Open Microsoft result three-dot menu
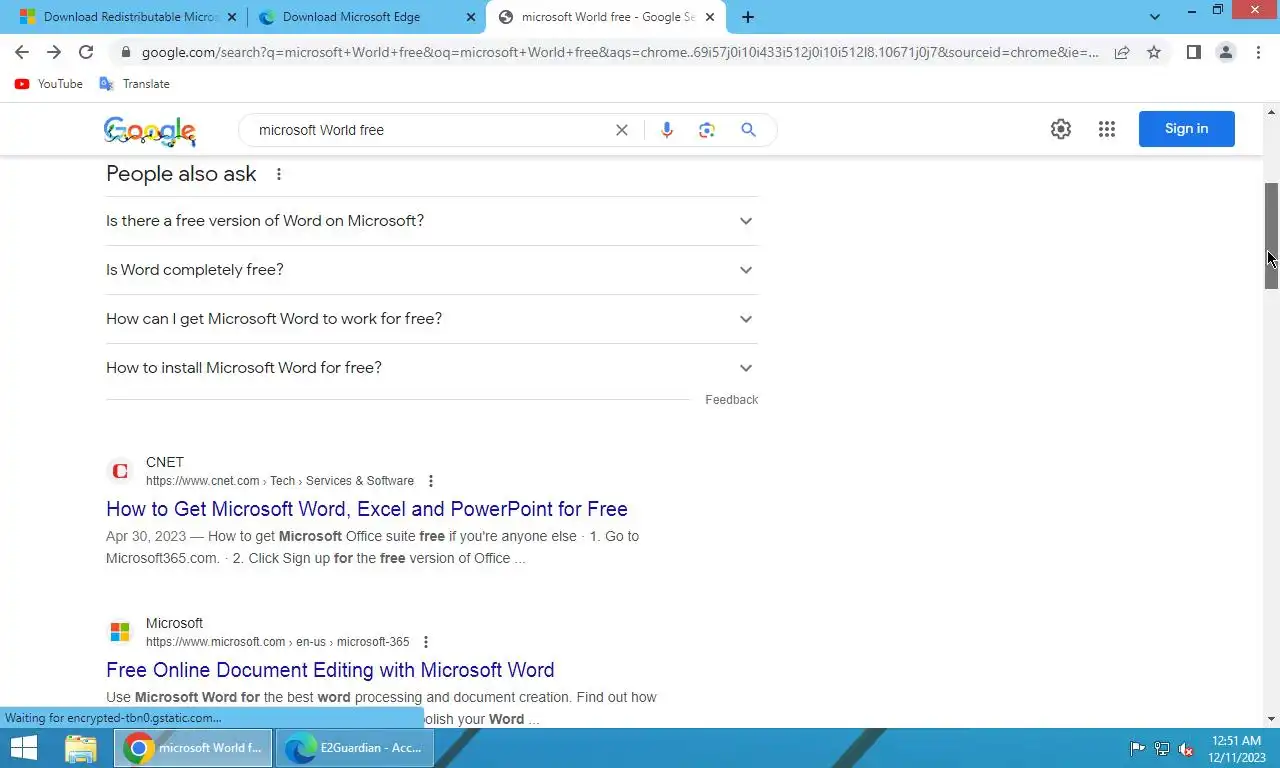 (x=426, y=642)
